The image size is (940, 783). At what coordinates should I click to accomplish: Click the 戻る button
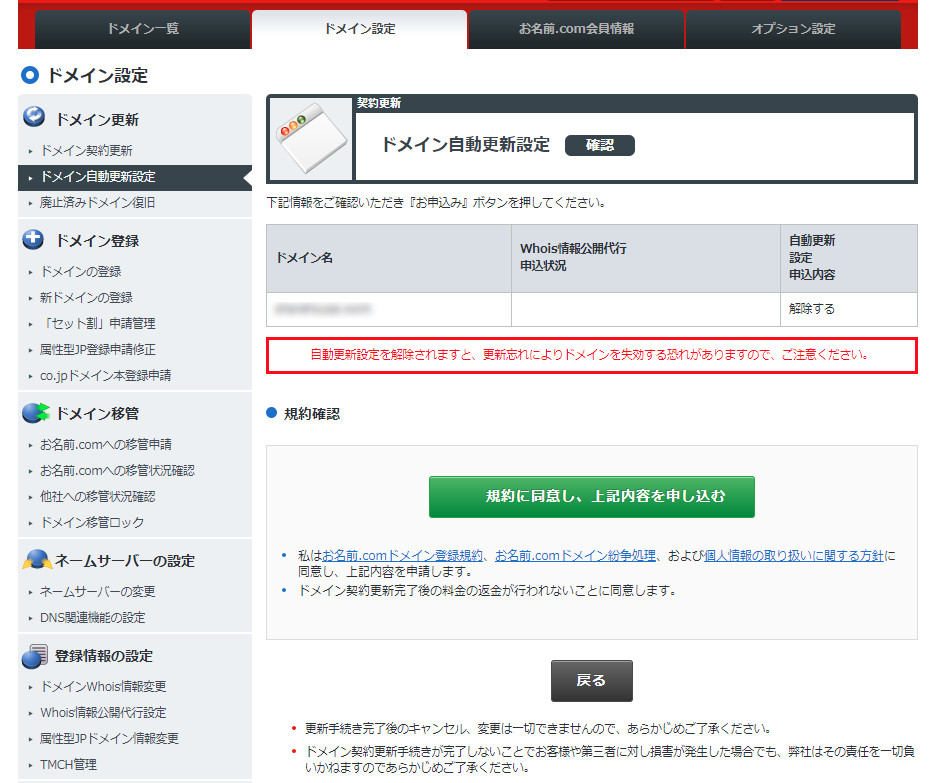(591, 680)
